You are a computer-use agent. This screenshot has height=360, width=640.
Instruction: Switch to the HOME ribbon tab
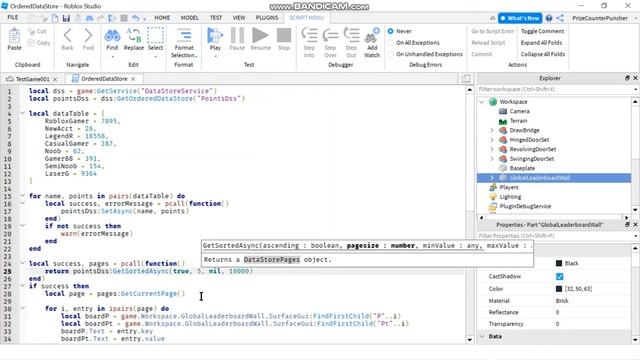click(162, 18)
